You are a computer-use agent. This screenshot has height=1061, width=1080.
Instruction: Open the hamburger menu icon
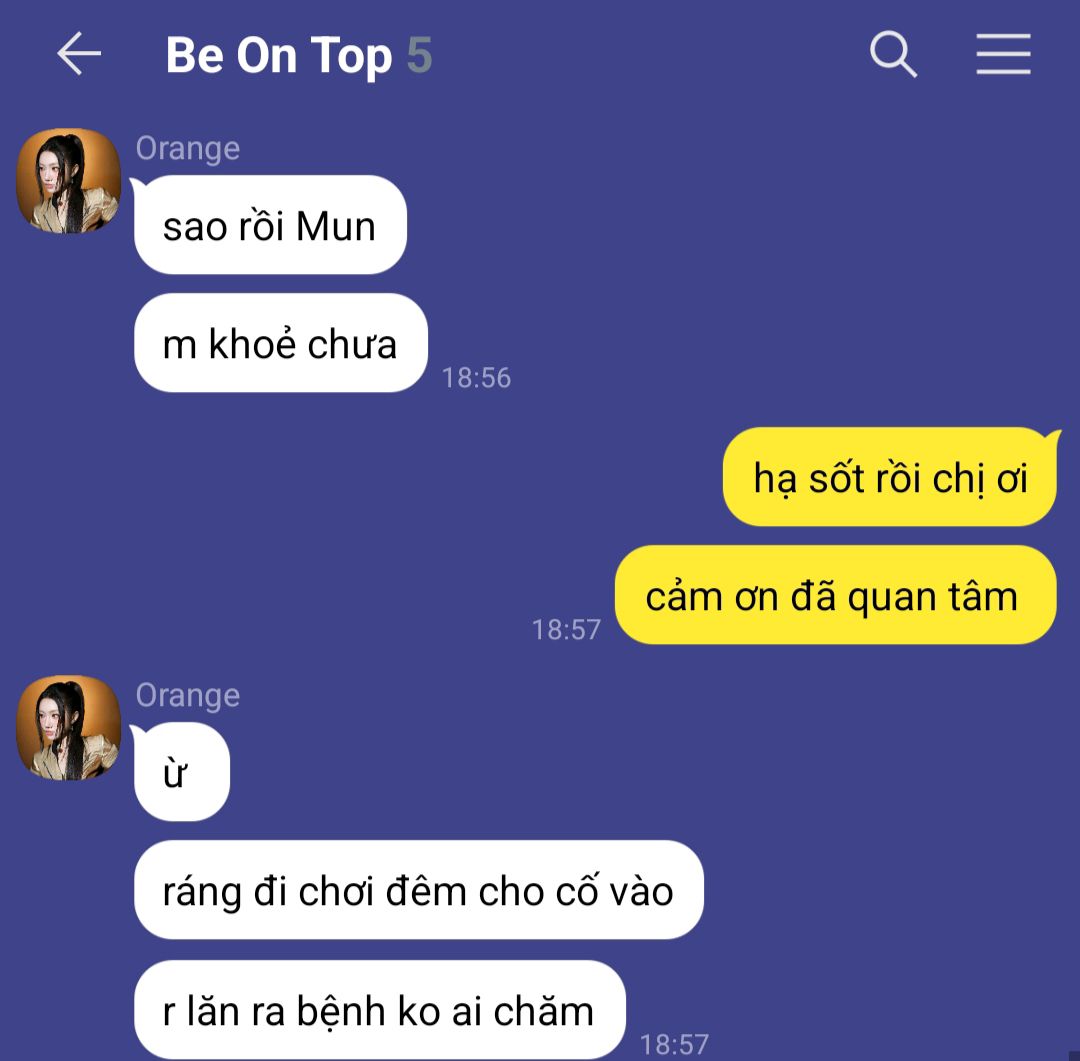[1003, 54]
